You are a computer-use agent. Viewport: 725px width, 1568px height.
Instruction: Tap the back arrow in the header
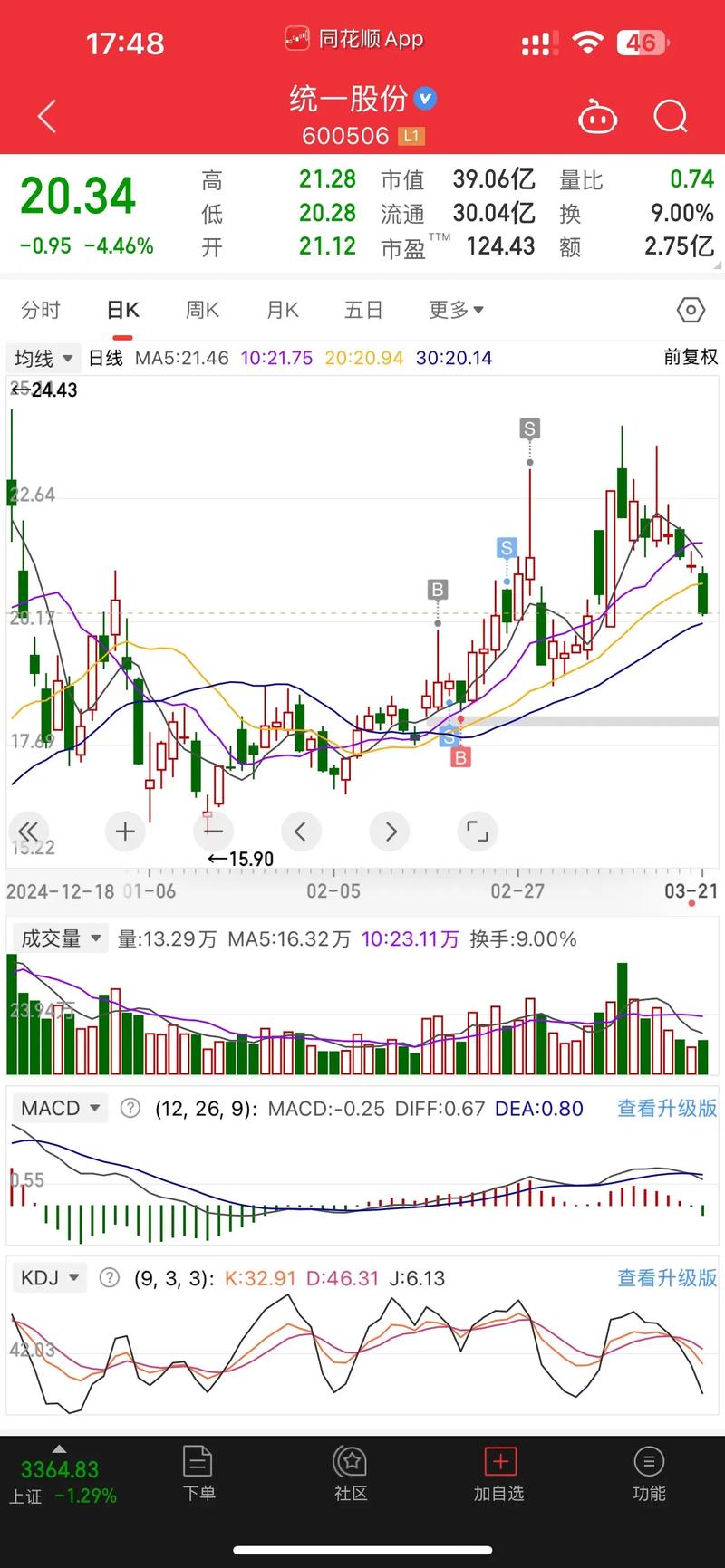(47, 117)
